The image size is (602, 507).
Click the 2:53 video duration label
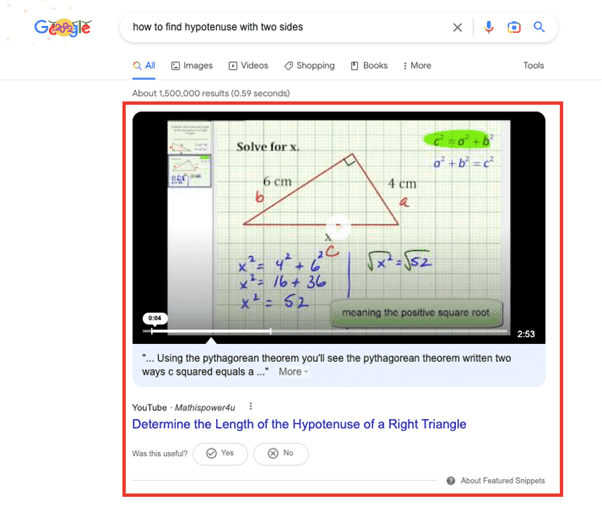click(526, 334)
